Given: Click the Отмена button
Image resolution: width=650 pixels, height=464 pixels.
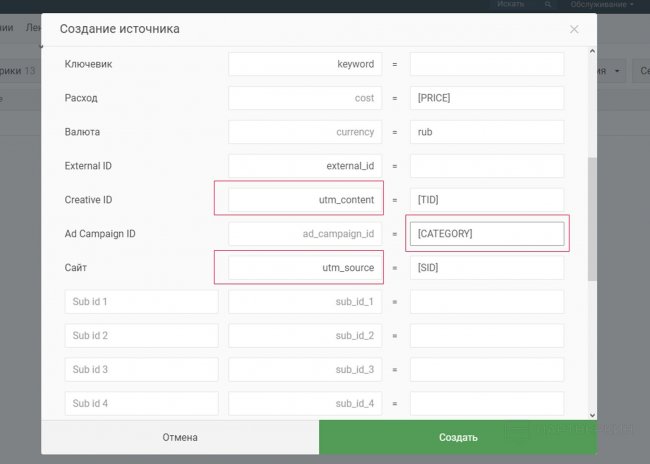Looking at the screenshot, I should coord(180,437).
